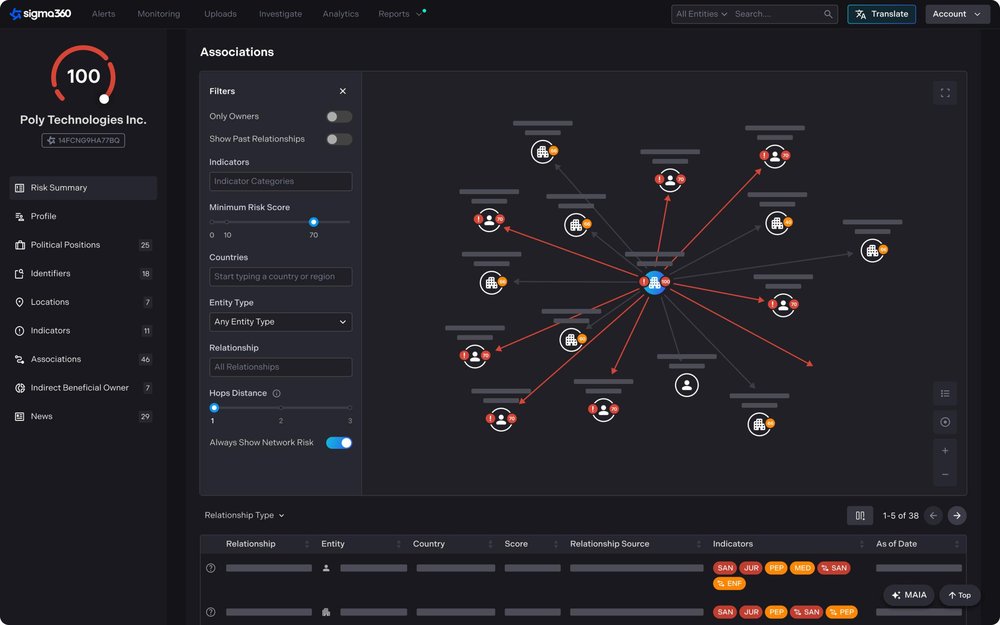Open the Relationship Type dropdown
Image resolution: width=1000 pixels, height=625 pixels.
pyautogui.click(x=244, y=514)
